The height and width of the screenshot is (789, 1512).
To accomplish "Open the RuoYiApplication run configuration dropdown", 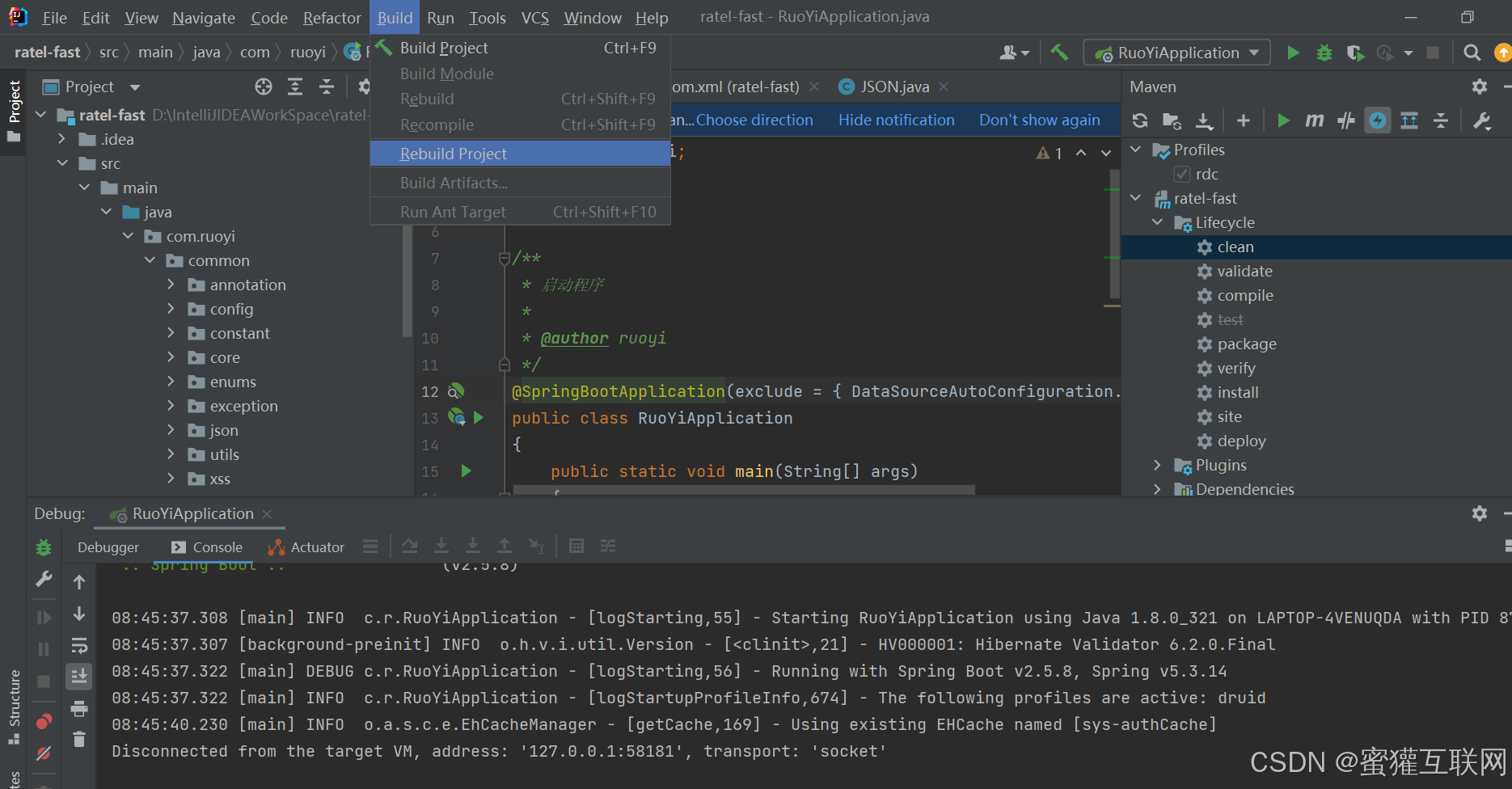I will [x=1177, y=53].
